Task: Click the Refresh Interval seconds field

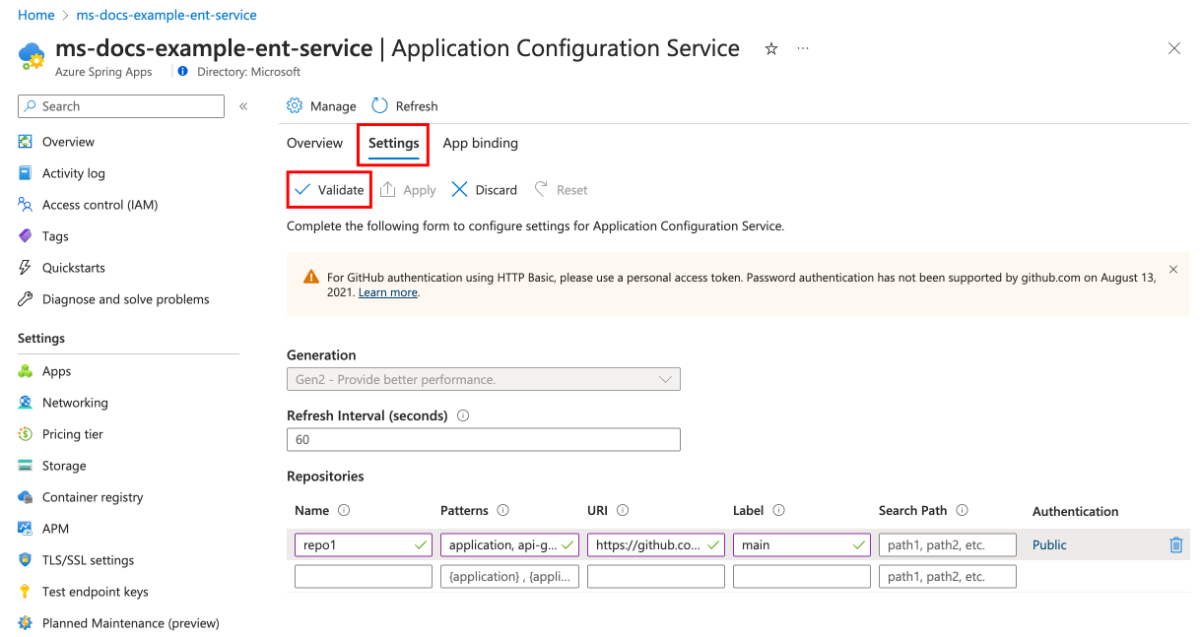Action: [483, 440]
